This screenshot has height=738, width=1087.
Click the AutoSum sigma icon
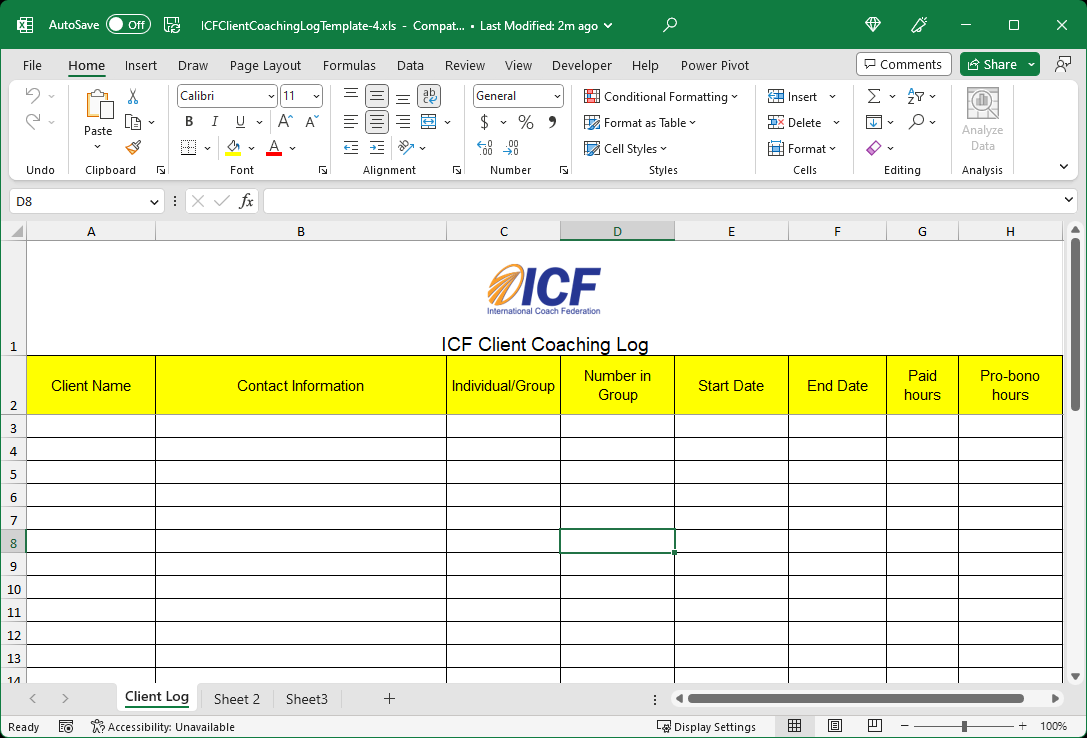(874, 97)
